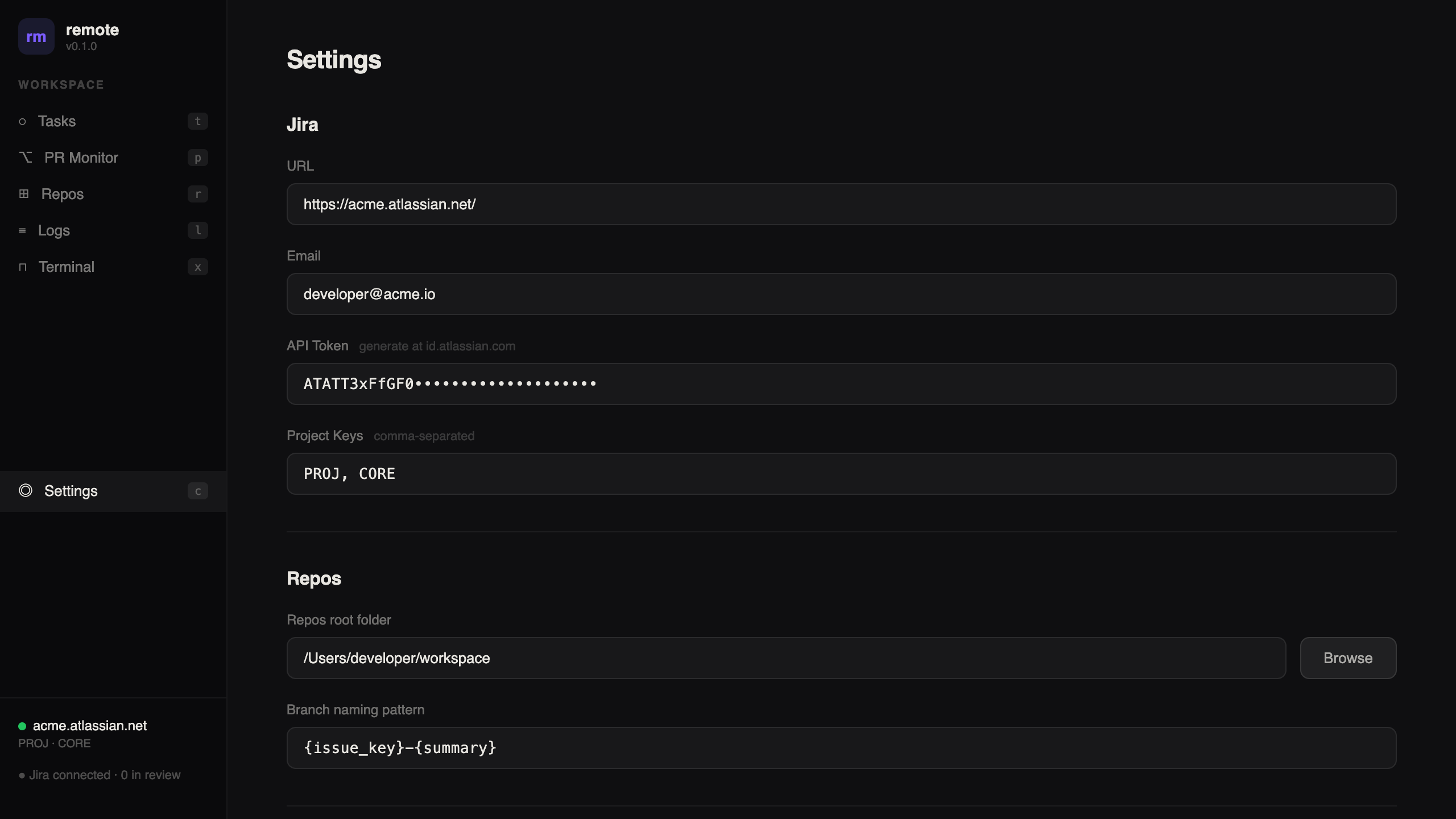Image resolution: width=1456 pixels, height=819 pixels.
Task: Click the Logs lines icon
Action: click(x=22, y=230)
